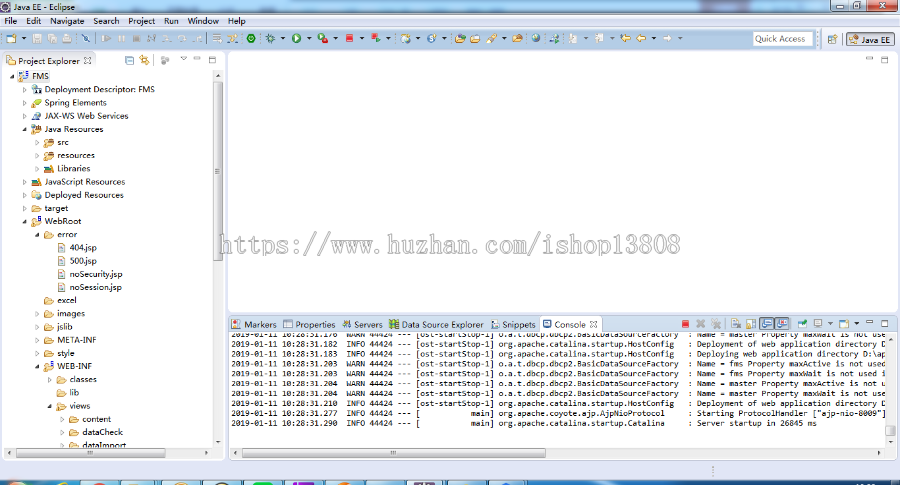Close the Console tab with X

click(x=593, y=324)
